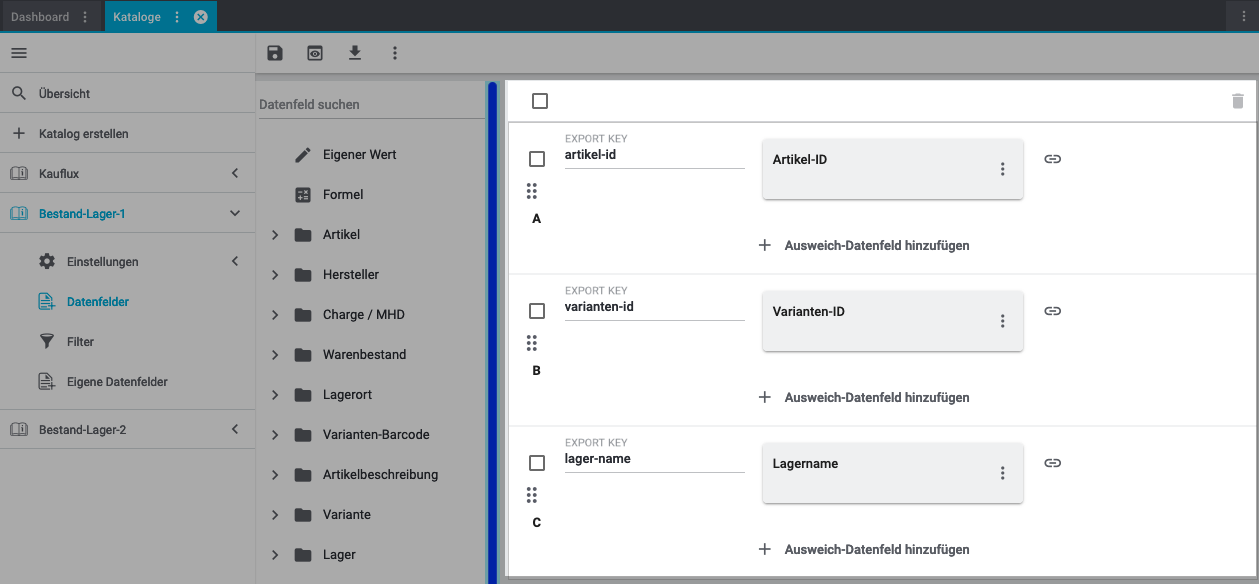Click the download icon in the toolbar
Screen dimensions: 1259x584
pos(355,53)
